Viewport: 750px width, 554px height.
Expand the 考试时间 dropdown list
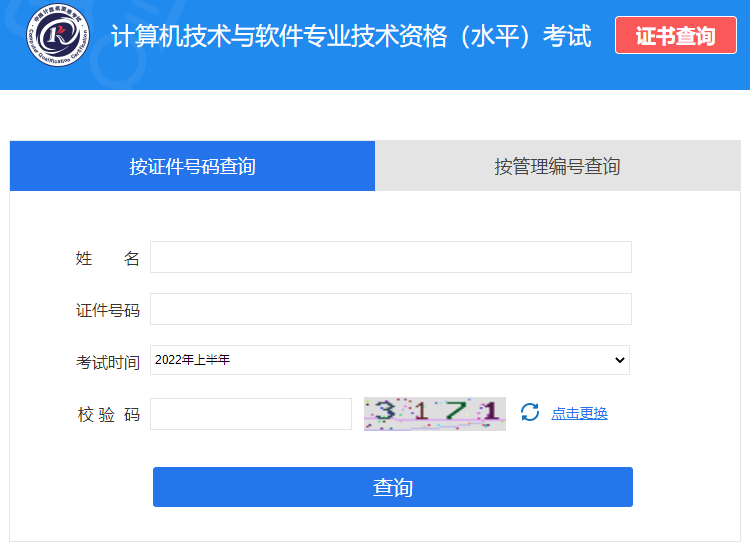(389, 360)
